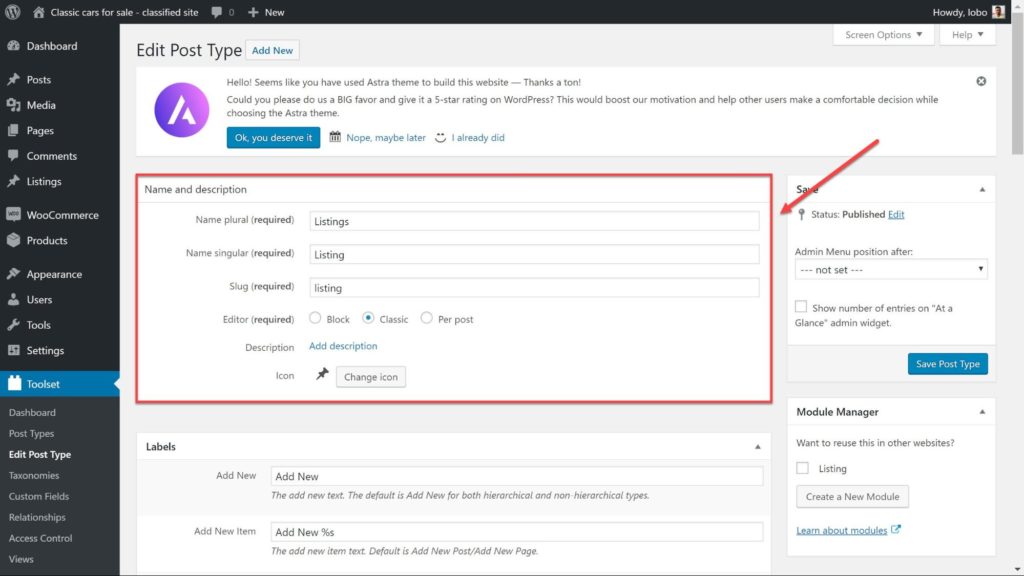Dismiss the Astra theme rating notice
1024x576 pixels.
tap(981, 81)
